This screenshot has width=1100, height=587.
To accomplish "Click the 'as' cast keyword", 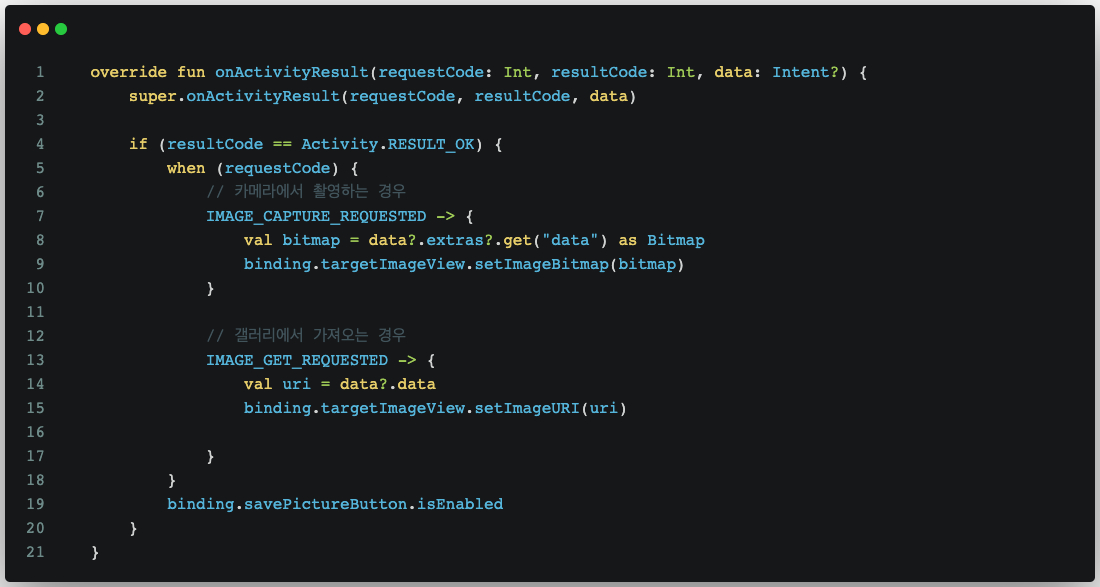I will tap(627, 240).
